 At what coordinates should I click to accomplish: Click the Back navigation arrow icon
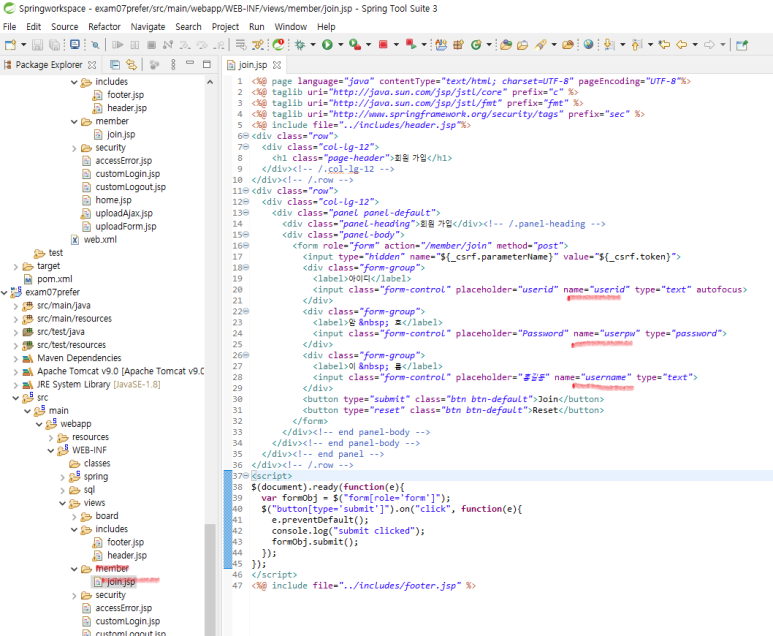682,45
